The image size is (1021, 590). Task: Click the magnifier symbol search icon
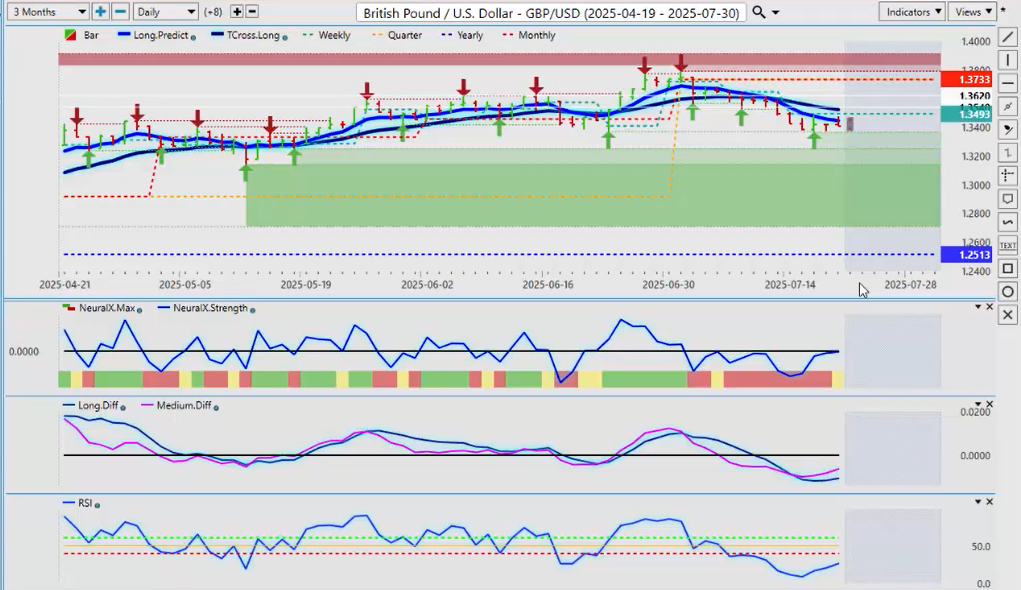(759, 11)
